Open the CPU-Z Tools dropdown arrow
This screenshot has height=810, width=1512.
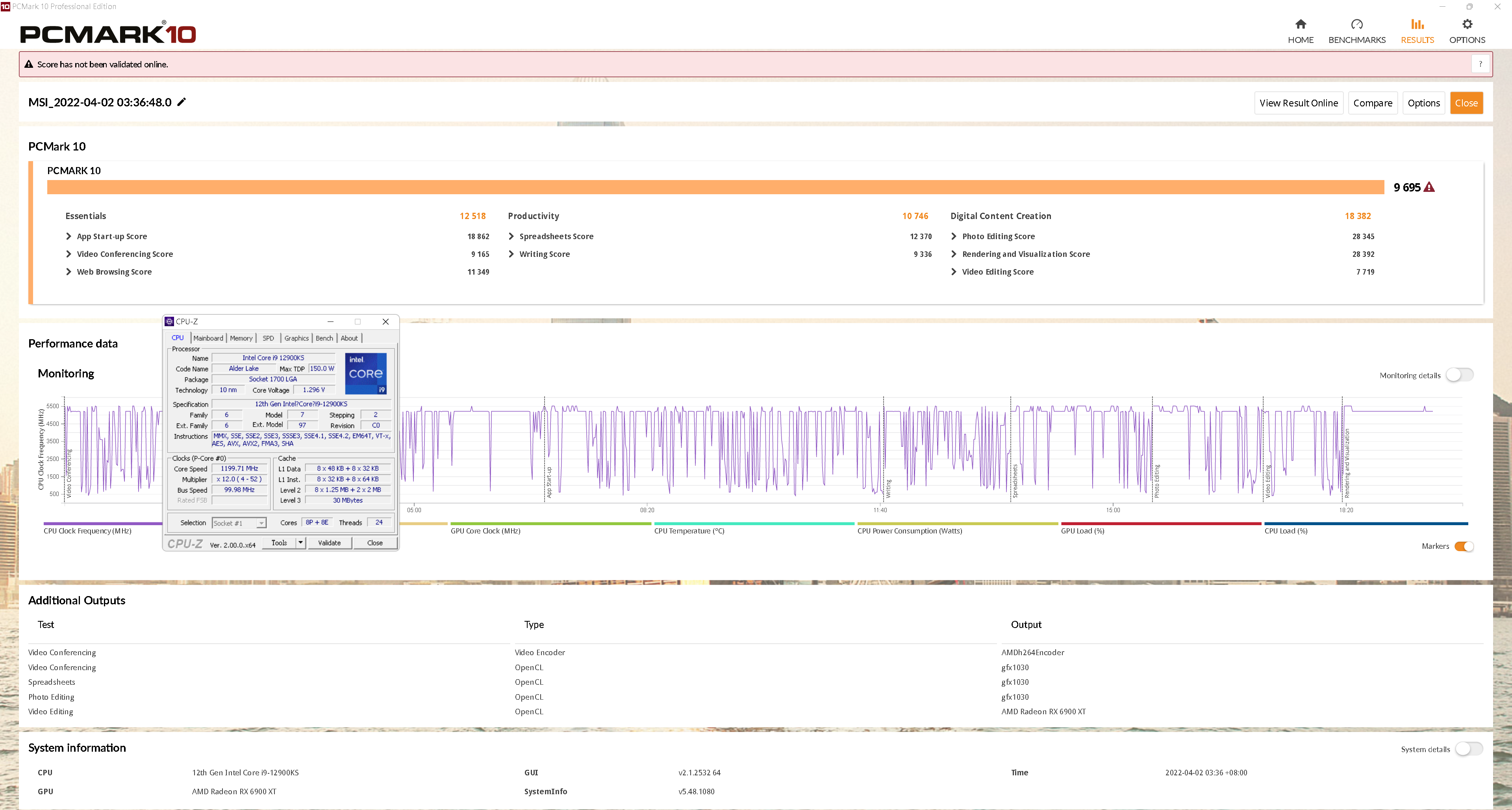pyautogui.click(x=300, y=543)
